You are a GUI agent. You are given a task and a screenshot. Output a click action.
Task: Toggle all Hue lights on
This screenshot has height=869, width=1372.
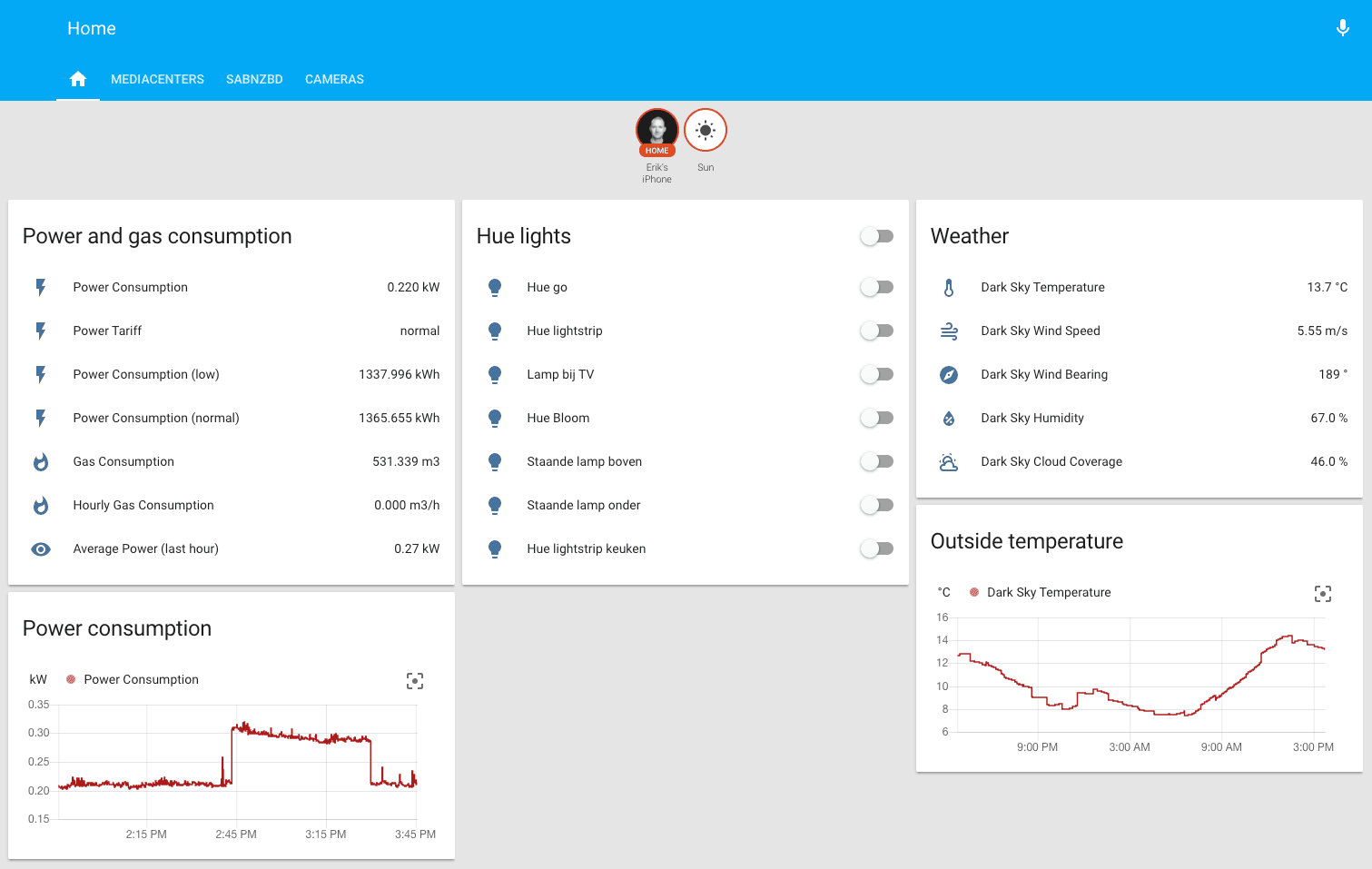(x=876, y=235)
